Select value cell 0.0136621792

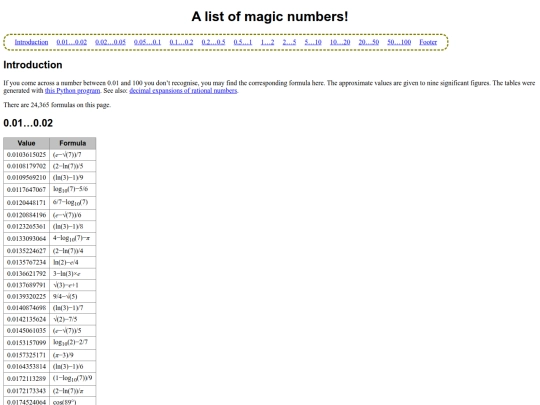[x=27, y=273]
